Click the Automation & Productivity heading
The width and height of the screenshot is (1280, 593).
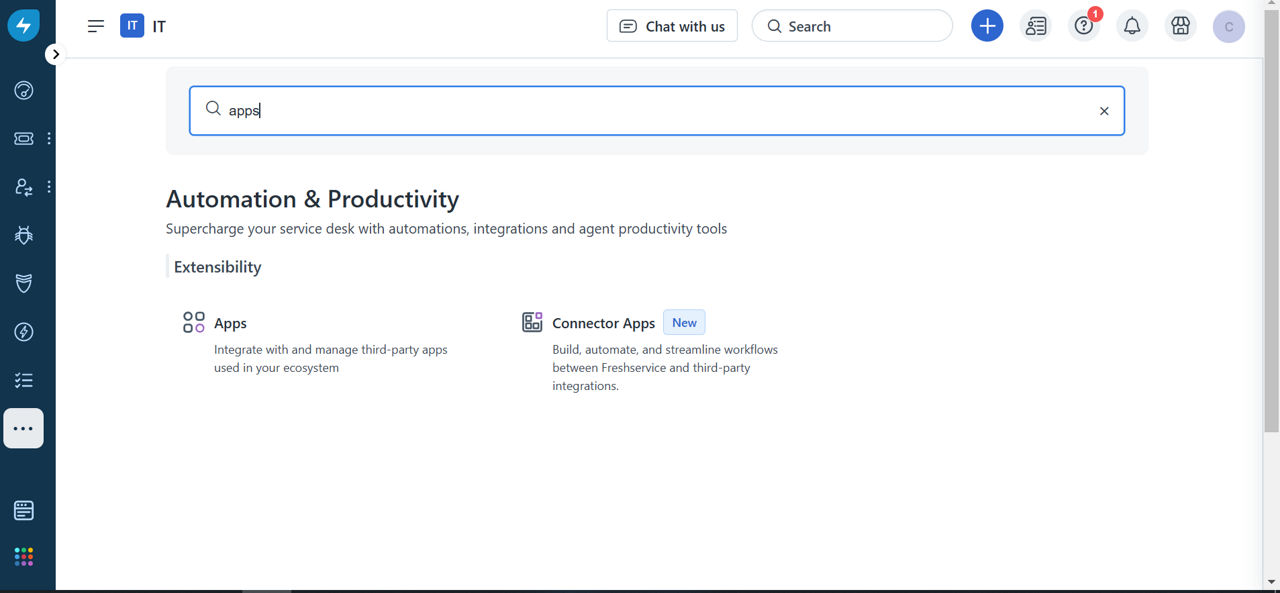(312, 199)
